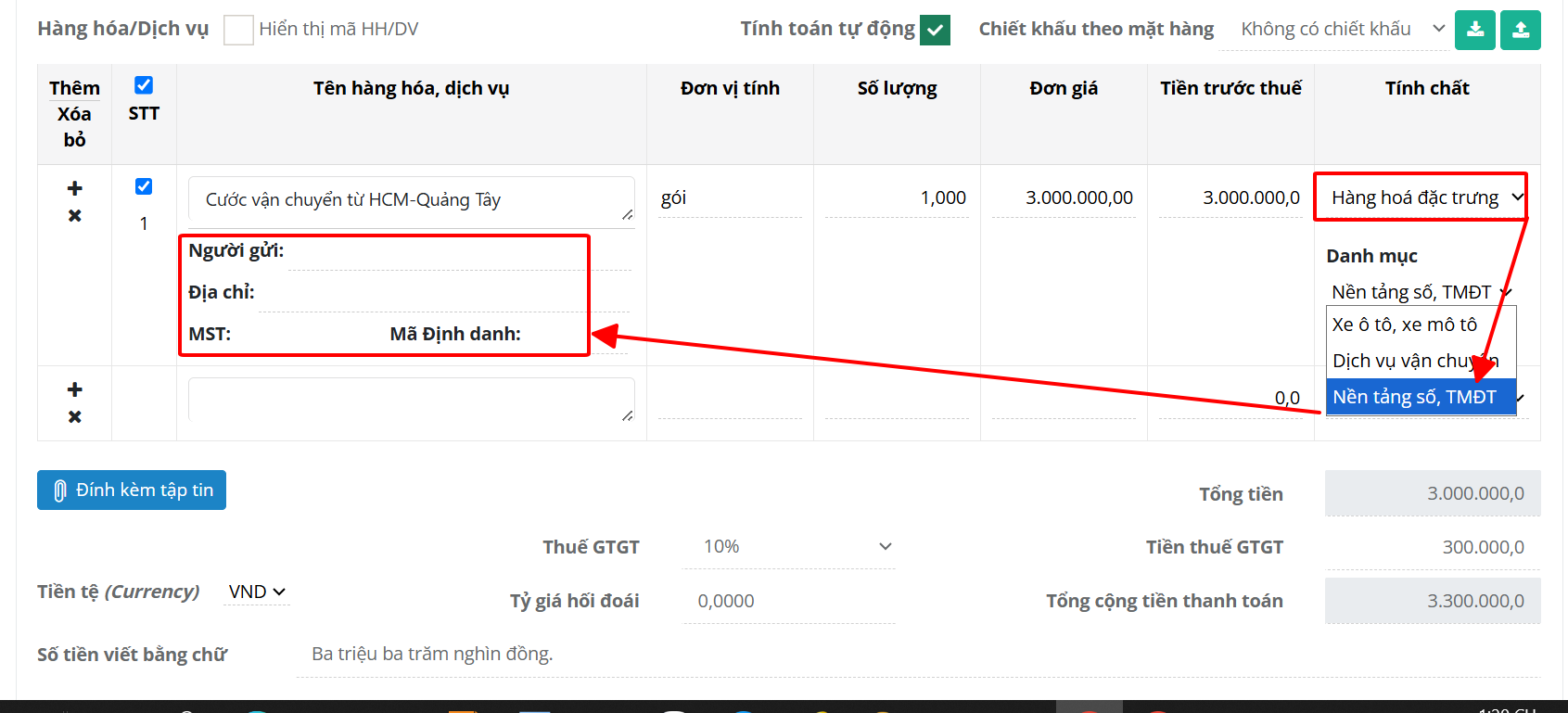
Task: Choose 'Nền tảng số, TMĐT' highlighted option
Action: click(1414, 397)
